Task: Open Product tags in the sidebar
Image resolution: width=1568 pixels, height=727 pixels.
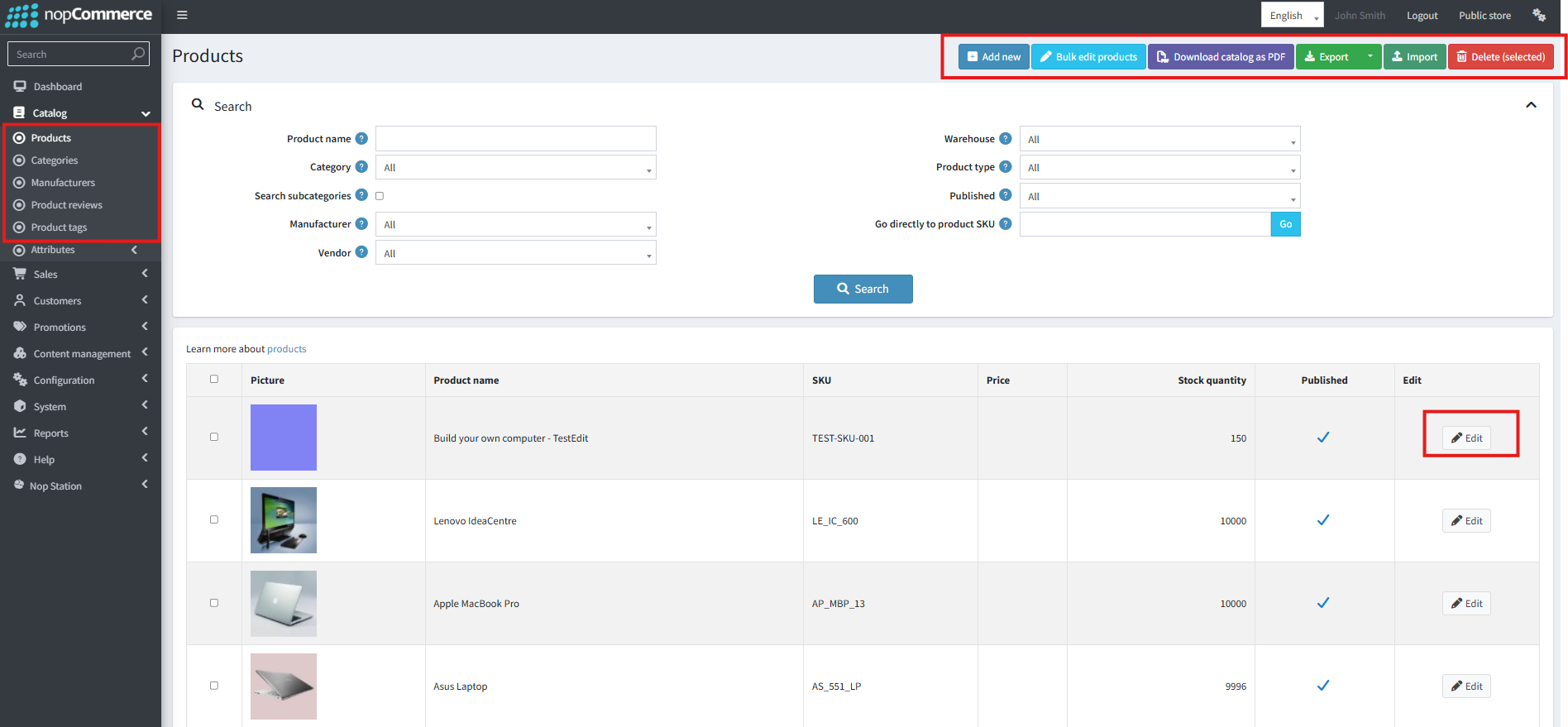Action: (59, 227)
